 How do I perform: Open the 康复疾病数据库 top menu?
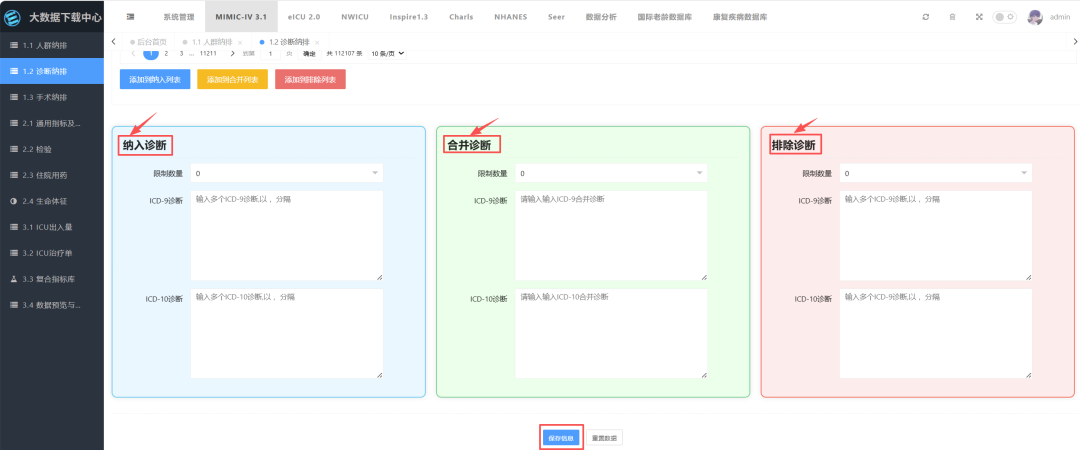tap(740, 17)
